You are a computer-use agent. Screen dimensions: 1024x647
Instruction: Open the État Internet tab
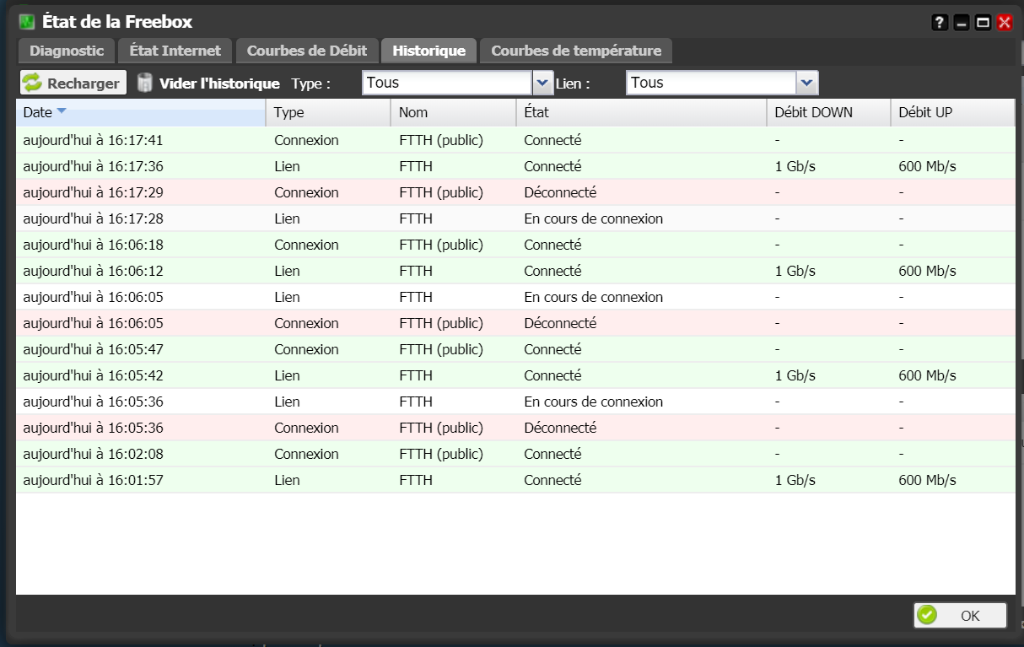(x=175, y=51)
